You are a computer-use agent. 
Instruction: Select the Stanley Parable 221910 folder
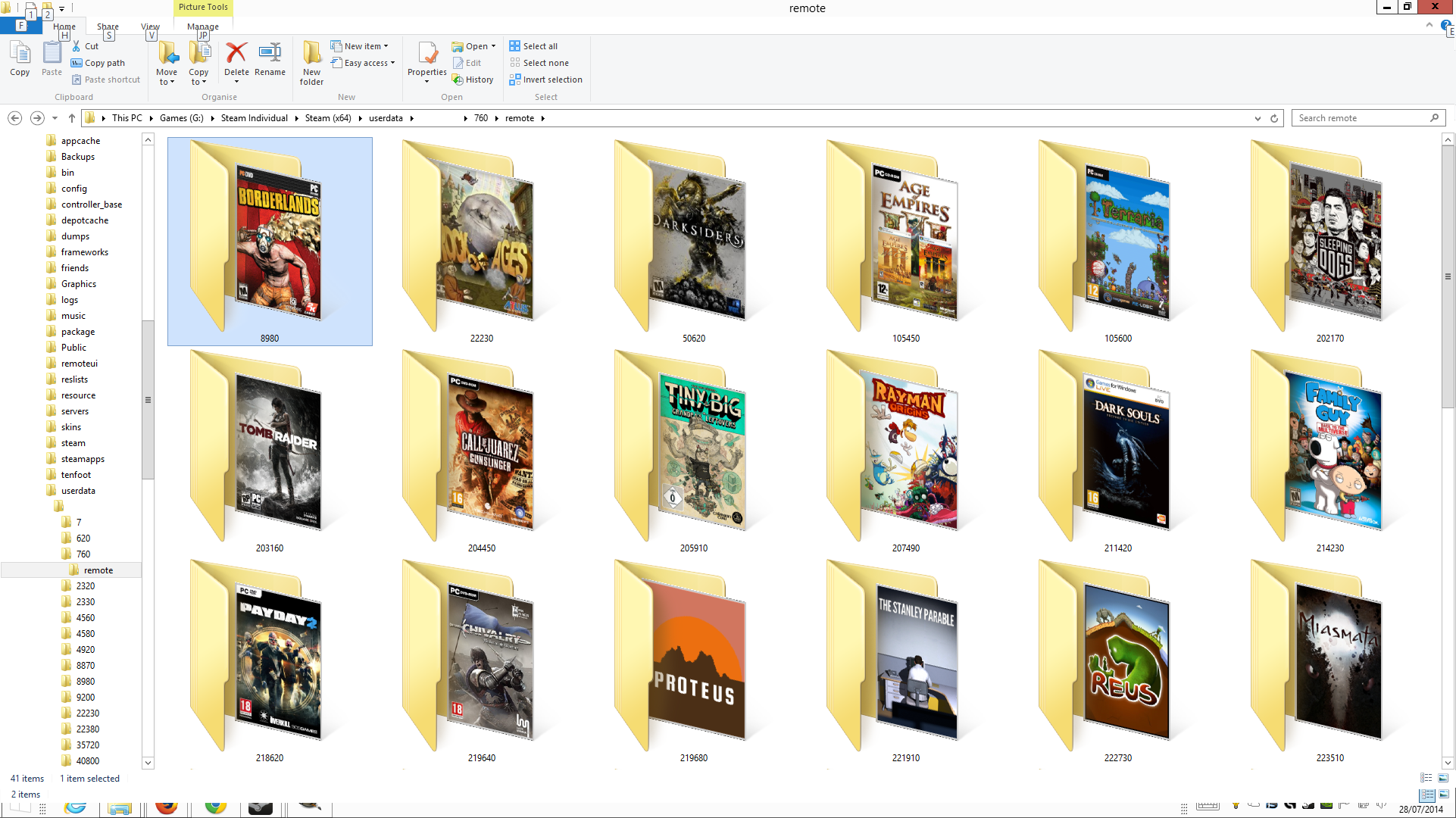tap(905, 660)
